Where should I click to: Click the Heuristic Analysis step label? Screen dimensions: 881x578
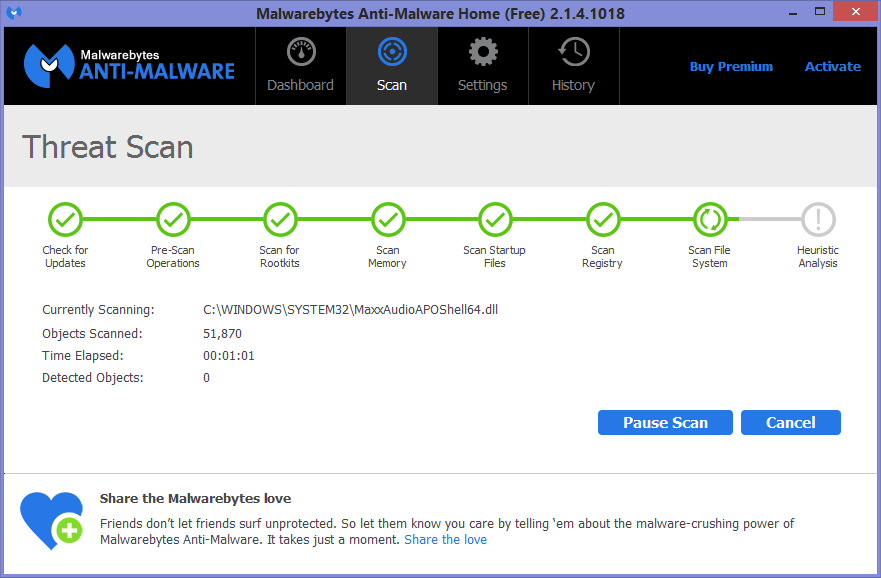818,257
